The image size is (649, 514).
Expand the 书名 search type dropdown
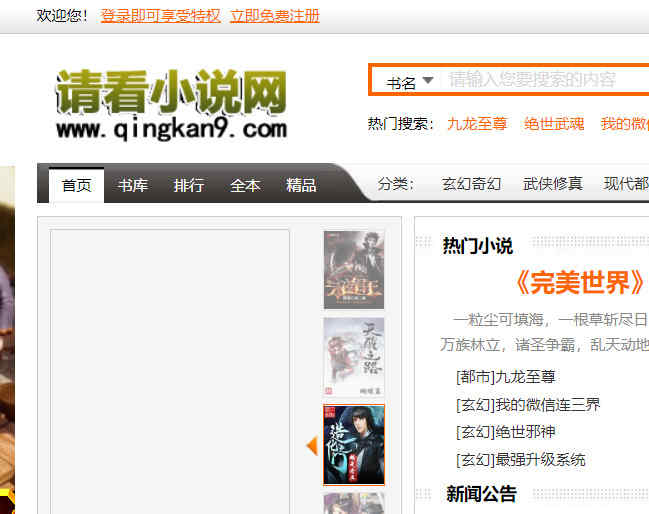(x=410, y=81)
